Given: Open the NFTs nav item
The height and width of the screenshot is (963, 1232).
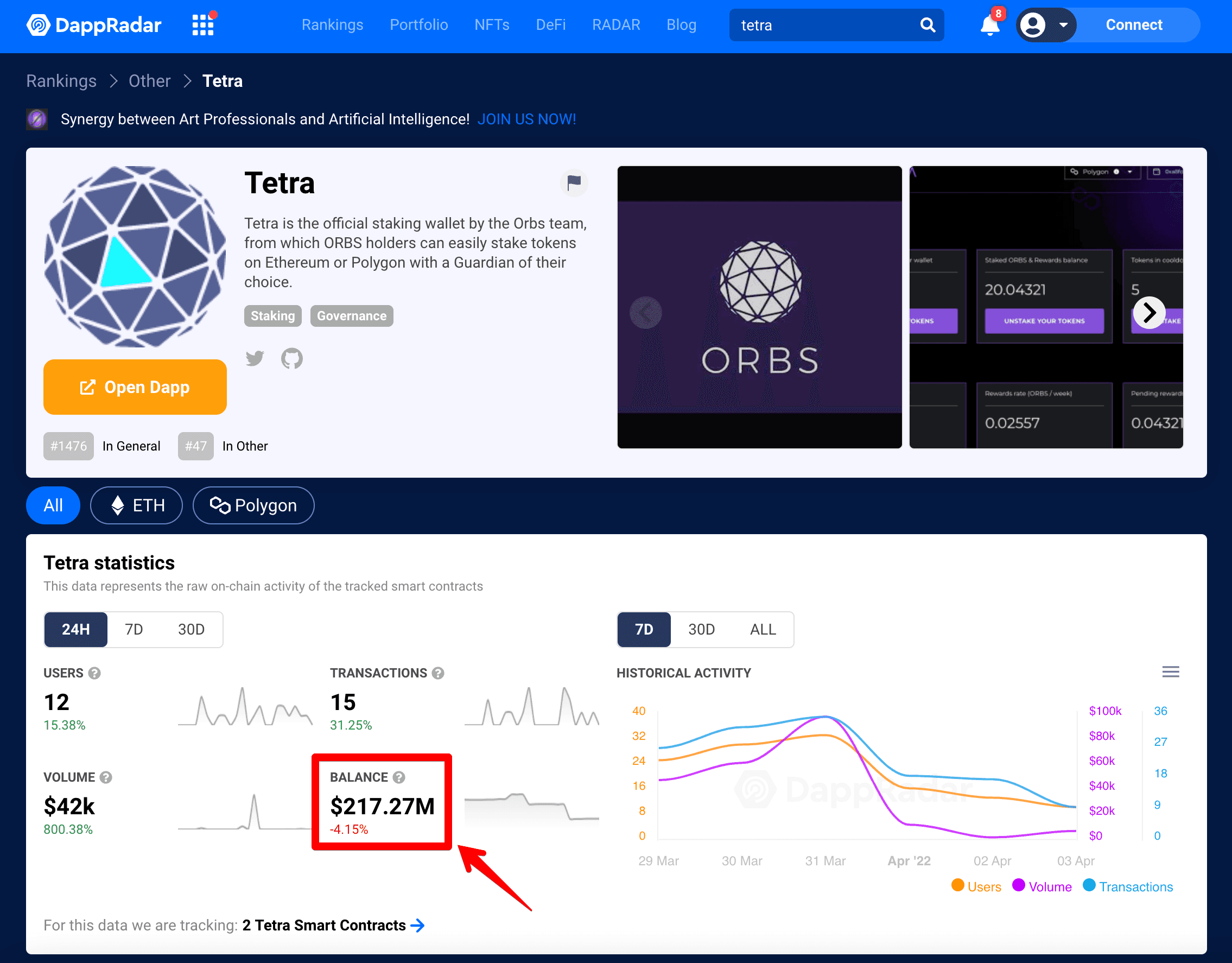Looking at the screenshot, I should (492, 25).
